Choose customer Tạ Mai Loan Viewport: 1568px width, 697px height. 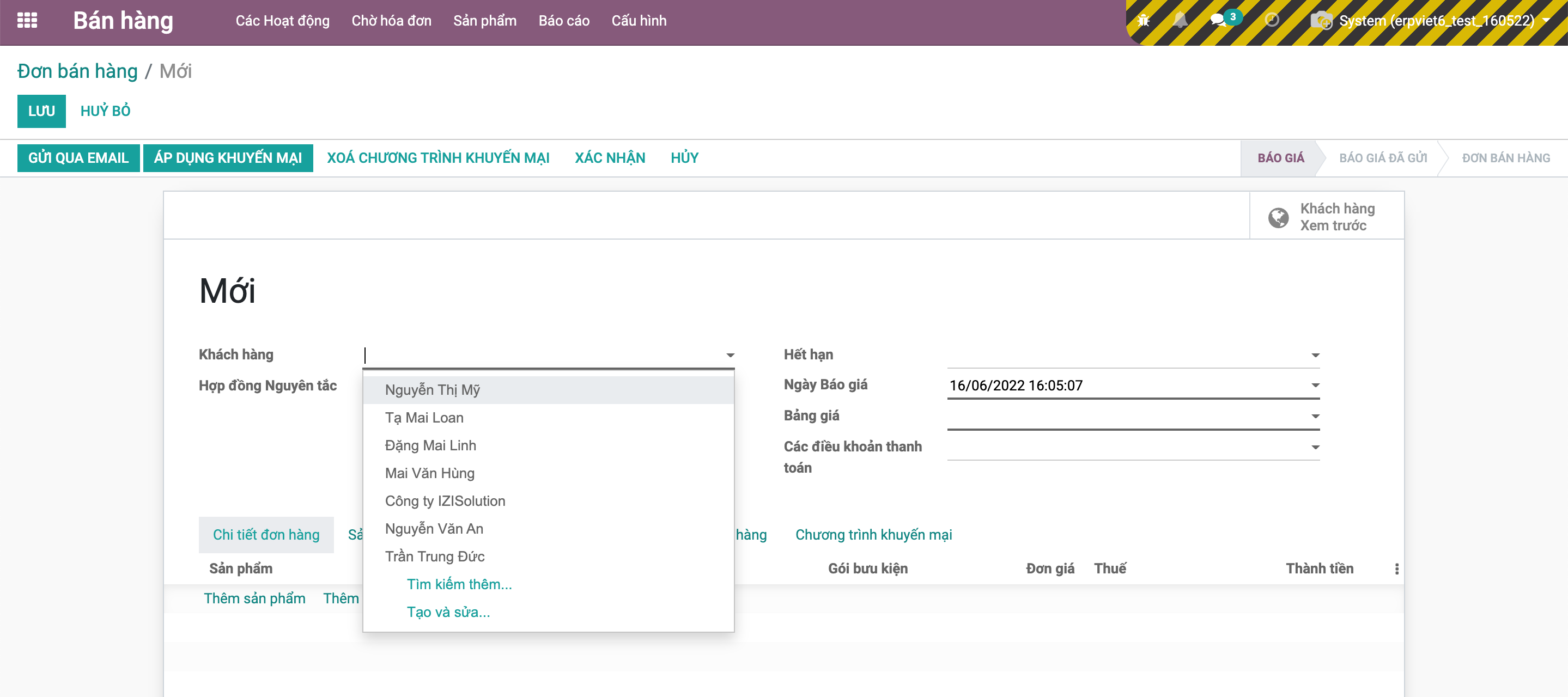tap(549, 418)
